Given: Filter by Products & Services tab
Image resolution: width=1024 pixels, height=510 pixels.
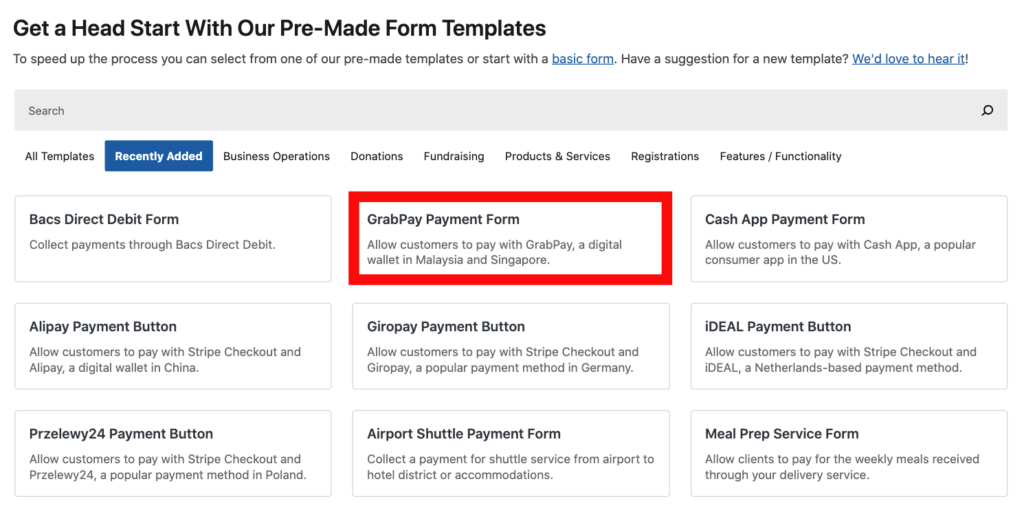Looking at the screenshot, I should 557,156.
